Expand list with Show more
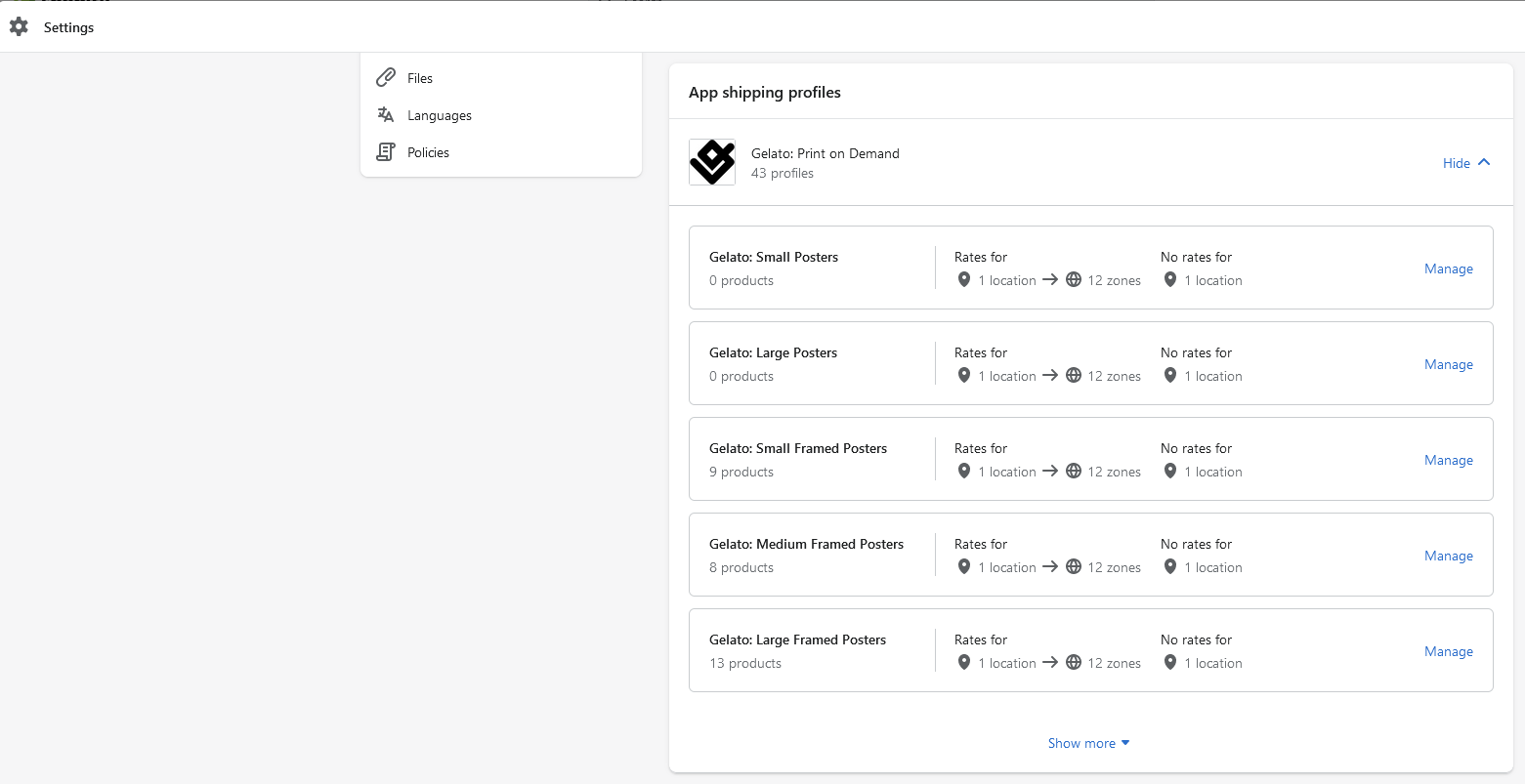Viewport: 1525px width, 784px height. 1089,743
